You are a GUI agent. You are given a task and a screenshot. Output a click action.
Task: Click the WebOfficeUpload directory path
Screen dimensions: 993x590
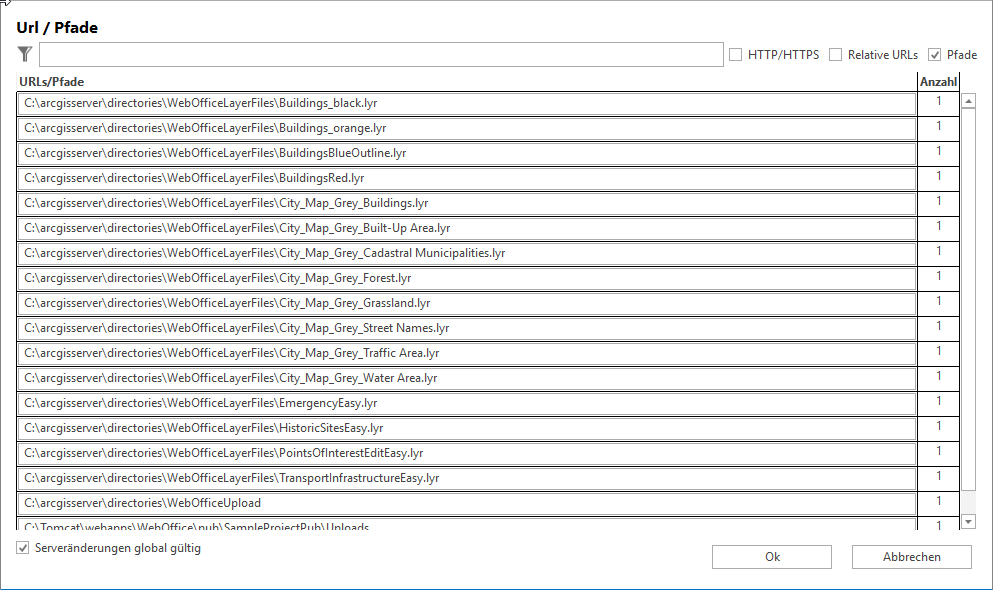(466, 503)
